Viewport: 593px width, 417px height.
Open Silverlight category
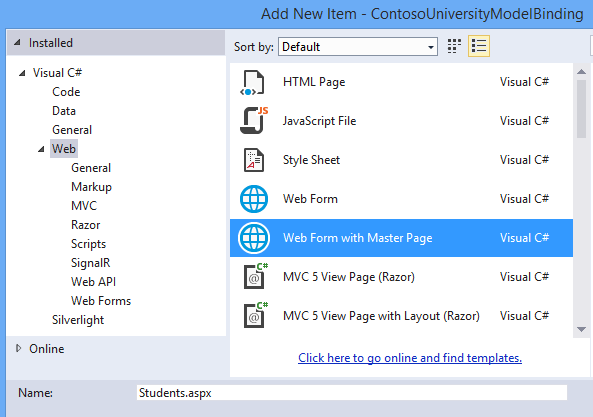tap(78, 320)
